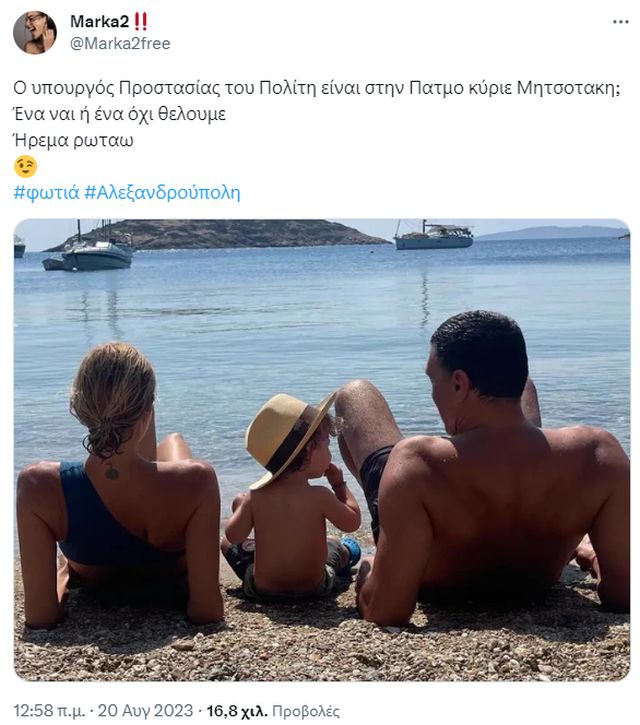Screen dimensions: 640x725
Task: Open the #Αλεξανδρούπολη hashtag
Action: (162, 192)
